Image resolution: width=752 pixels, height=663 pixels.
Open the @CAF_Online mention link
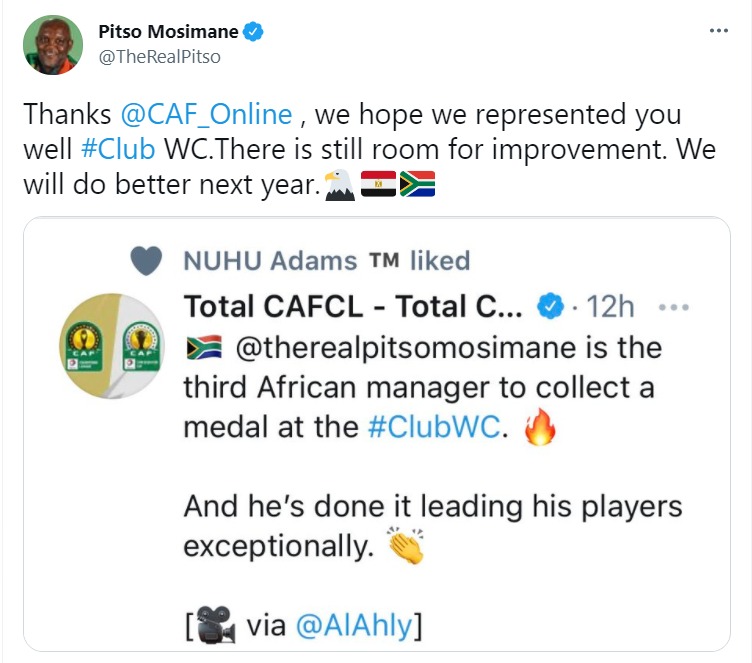[x=212, y=113]
